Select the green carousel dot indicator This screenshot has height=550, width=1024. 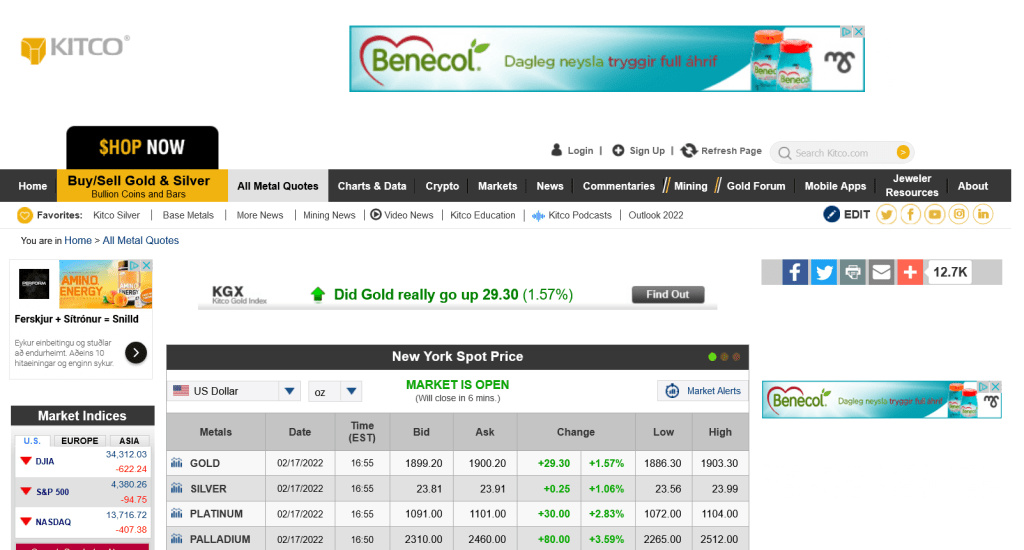point(712,357)
